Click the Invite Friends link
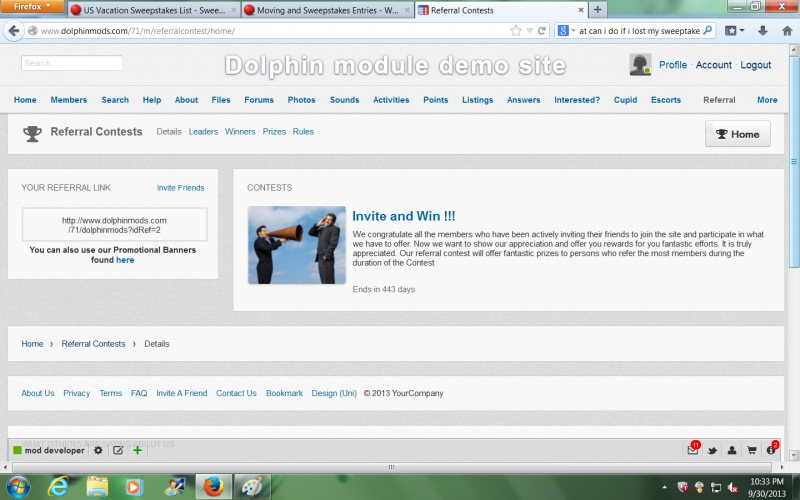The width and height of the screenshot is (800, 500). coord(181,188)
